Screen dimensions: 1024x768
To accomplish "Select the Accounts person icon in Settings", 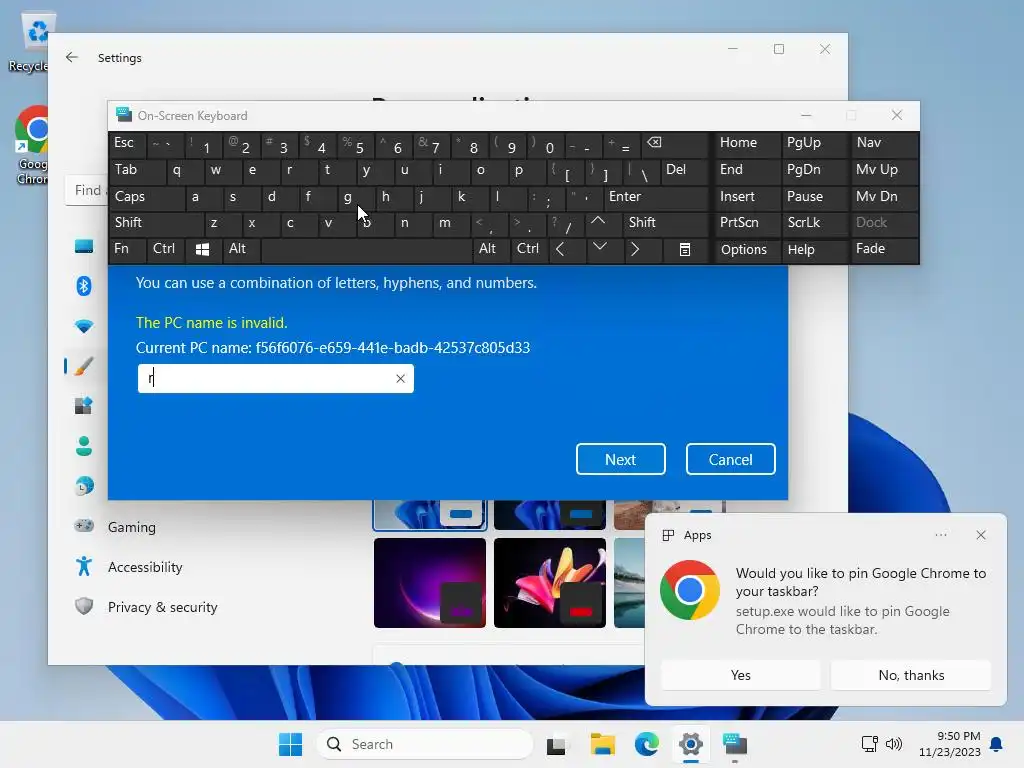I will click(84, 446).
